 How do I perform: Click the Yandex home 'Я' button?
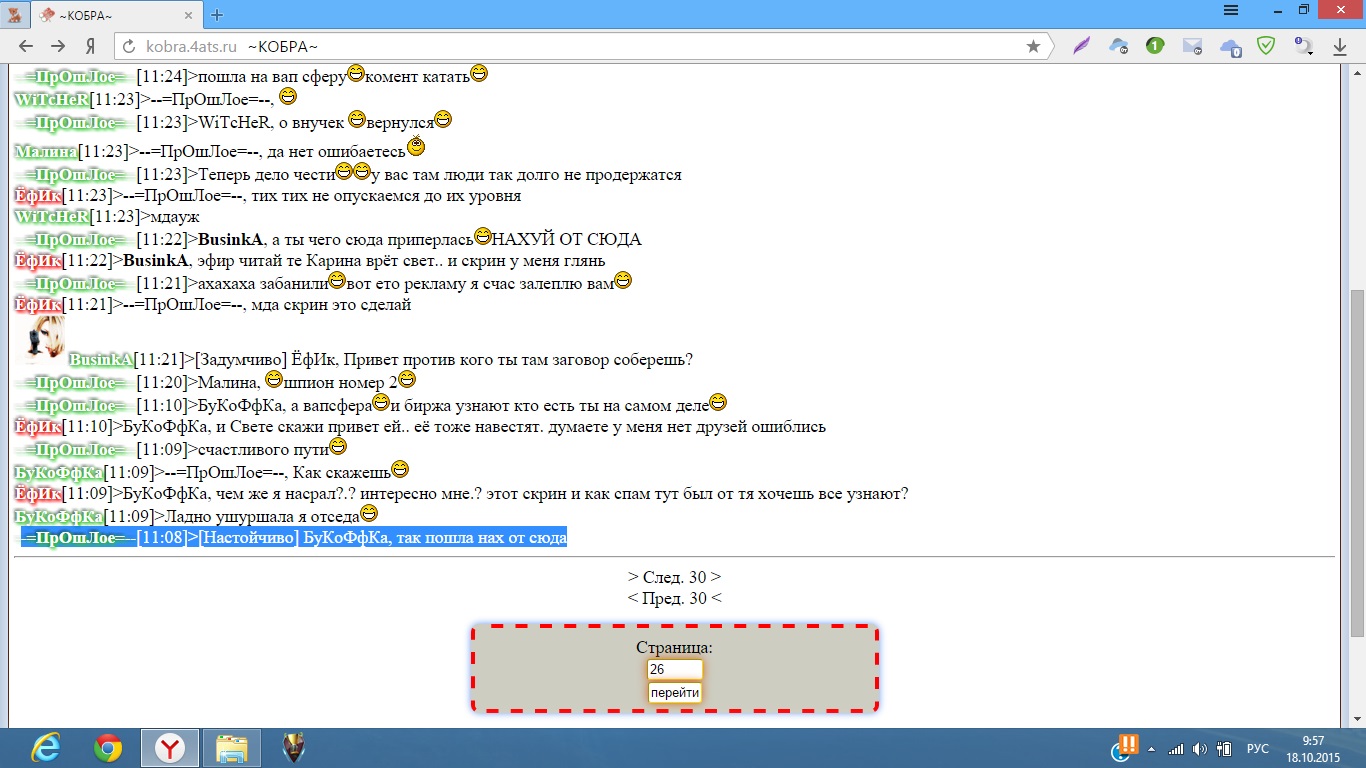click(90, 46)
